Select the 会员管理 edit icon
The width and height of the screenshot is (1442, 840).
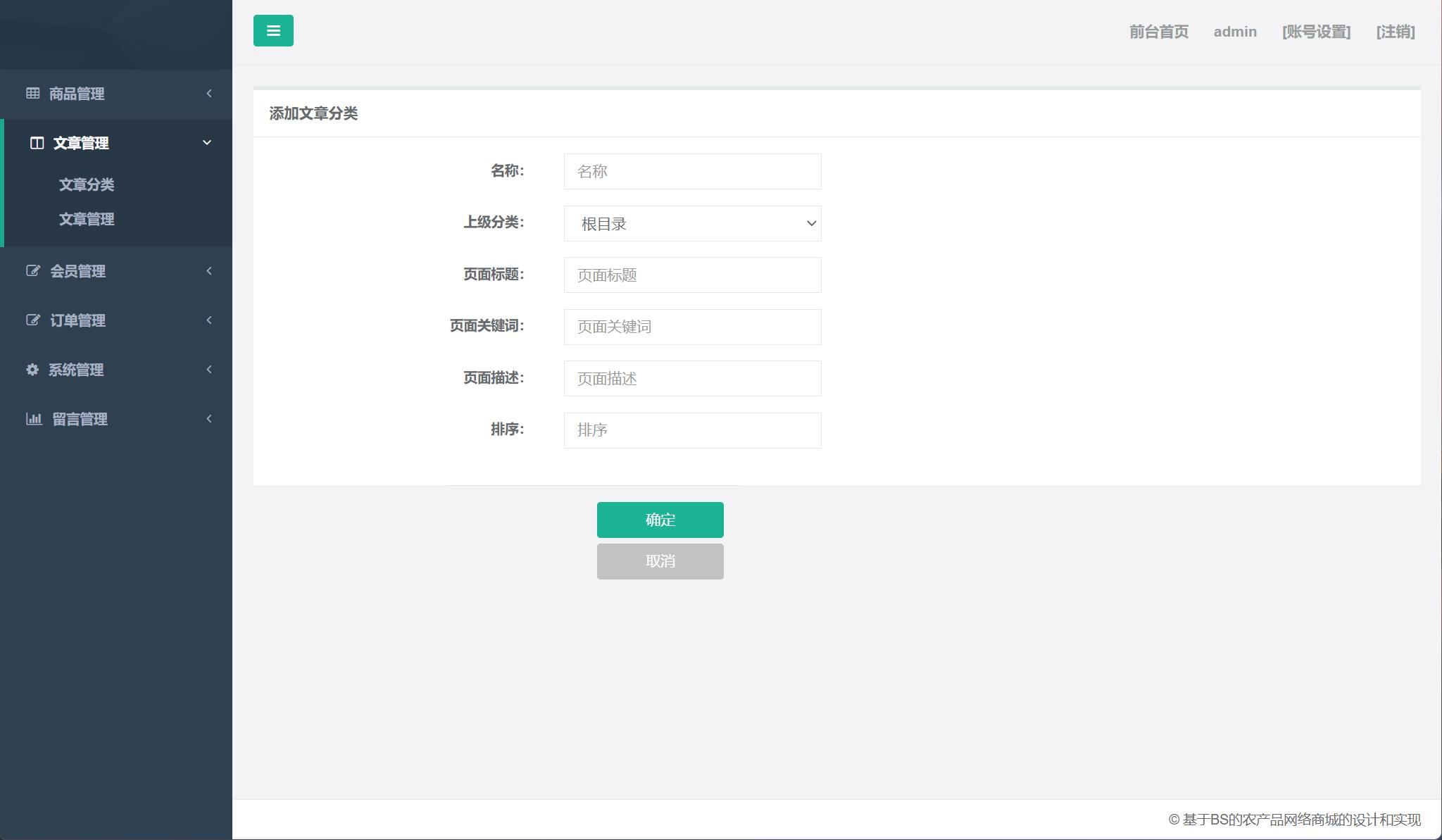point(33,270)
